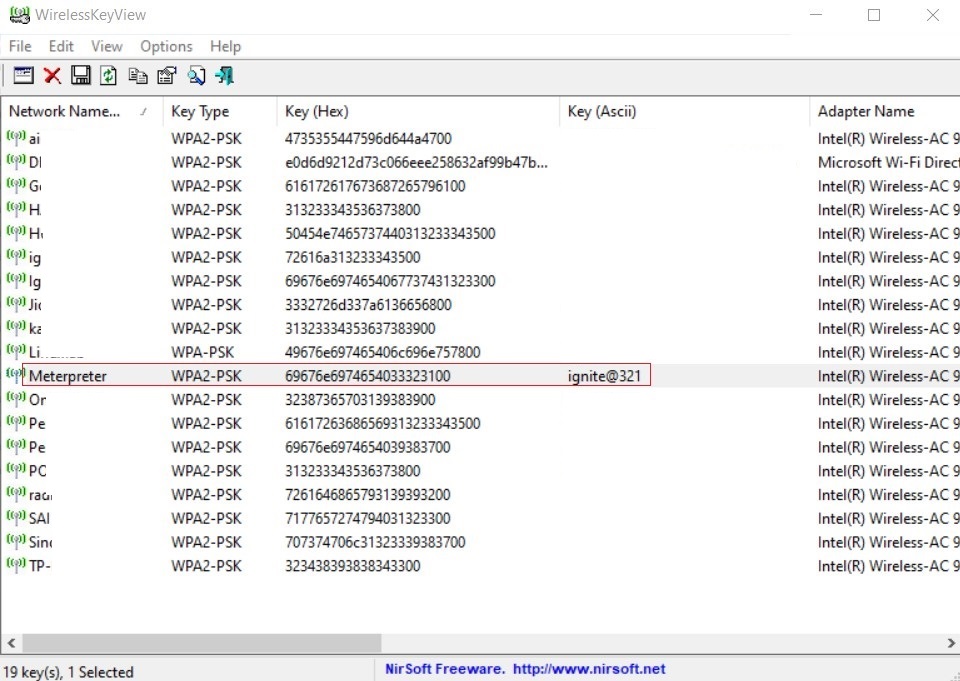This screenshot has width=960, height=681.
Task: Click antenna icon of row with key 616172617673687265796100
Action: pos(16,185)
